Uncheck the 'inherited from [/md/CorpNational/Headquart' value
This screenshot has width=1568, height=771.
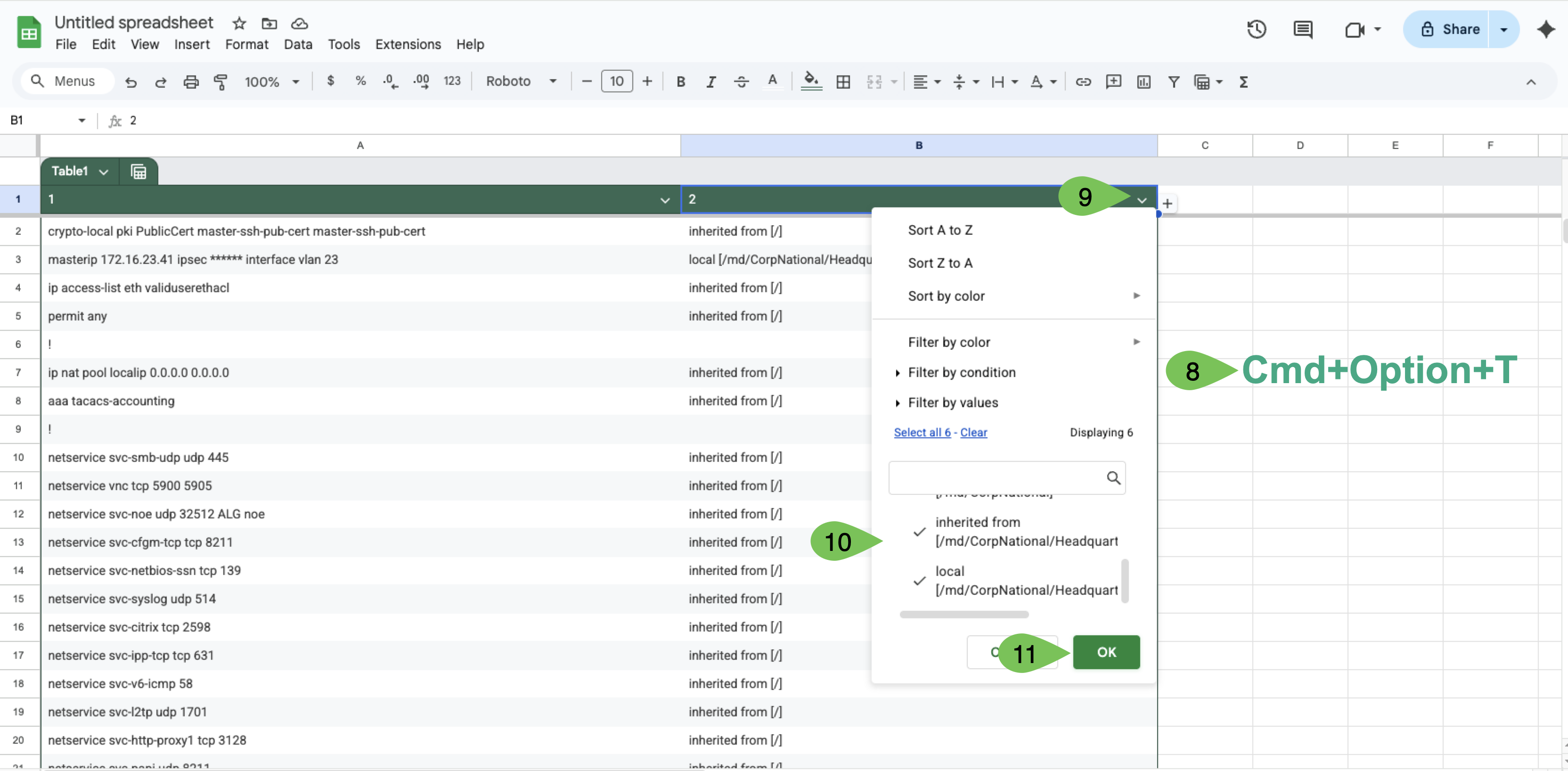(919, 532)
